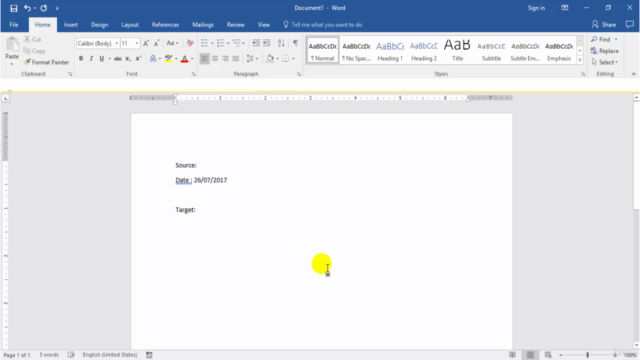Viewport: 640px width, 360px height.
Task: Toggle Italic formatting
Action: pos(91,58)
